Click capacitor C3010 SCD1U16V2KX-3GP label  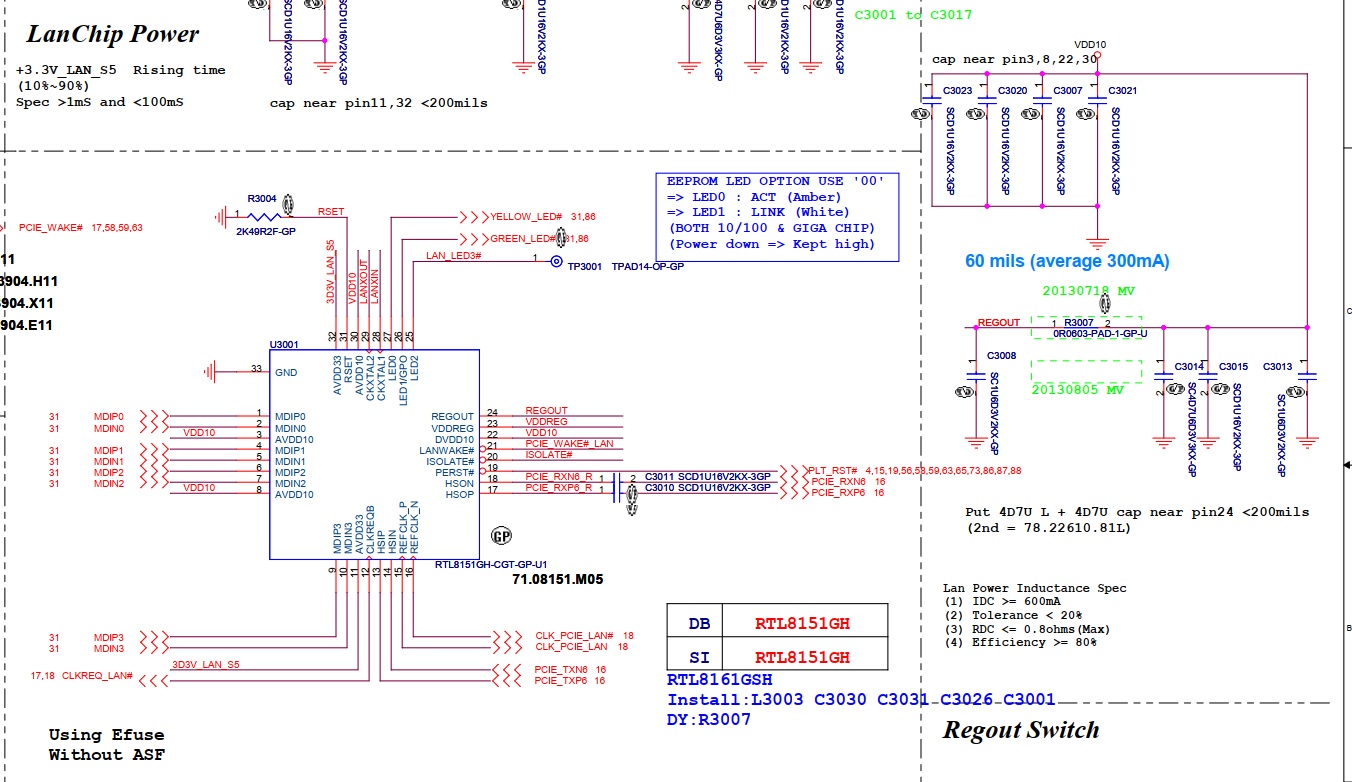coord(708,488)
